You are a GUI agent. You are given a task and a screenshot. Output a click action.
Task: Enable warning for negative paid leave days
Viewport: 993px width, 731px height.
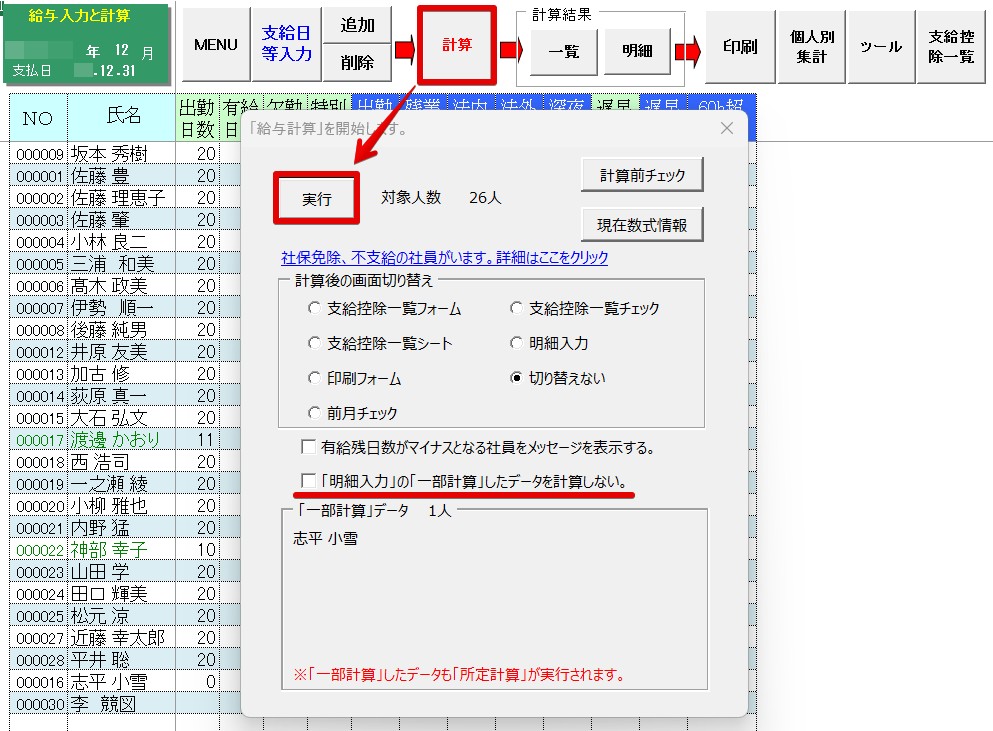pyautogui.click(x=310, y=447)
